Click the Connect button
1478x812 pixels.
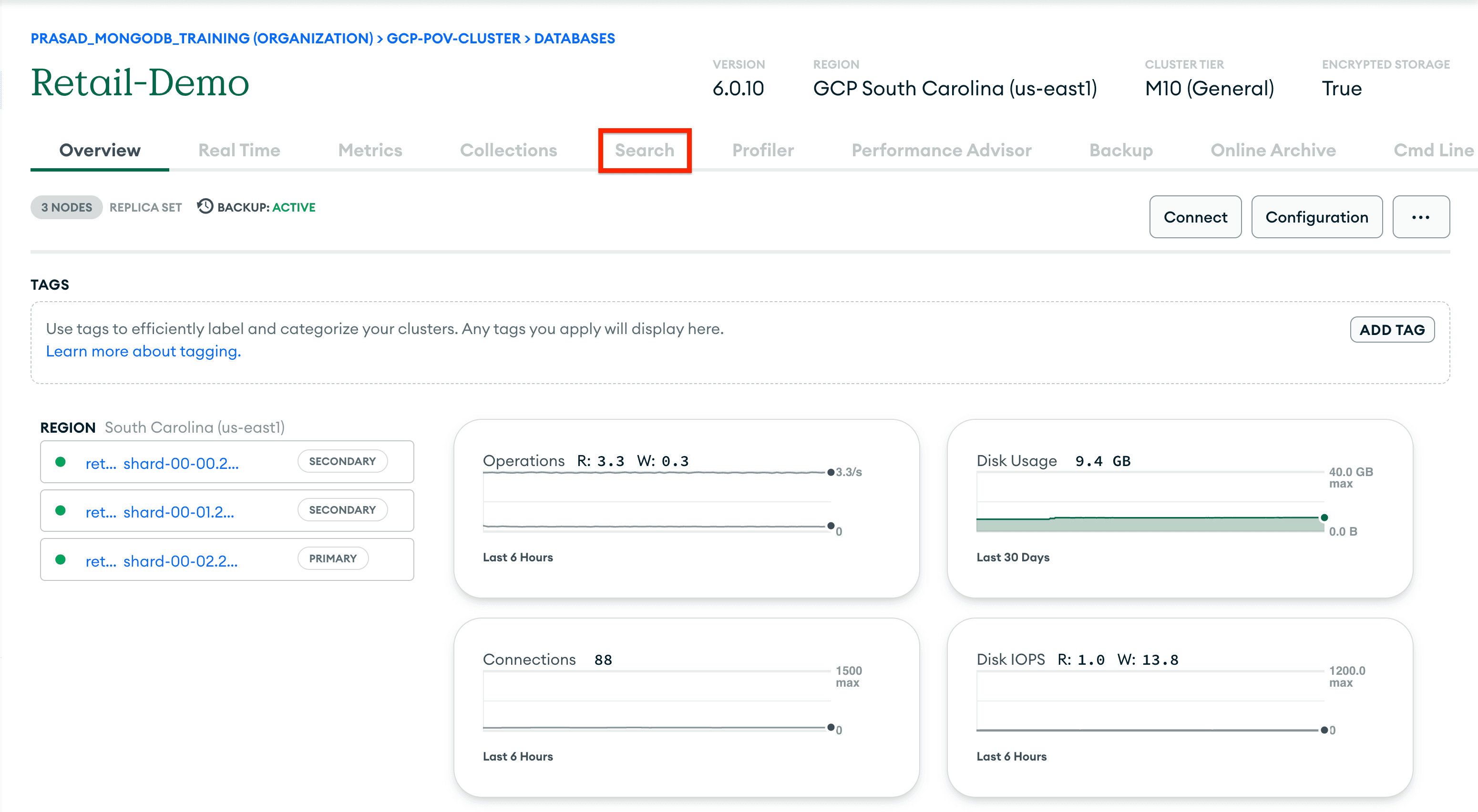[1195, 217]
